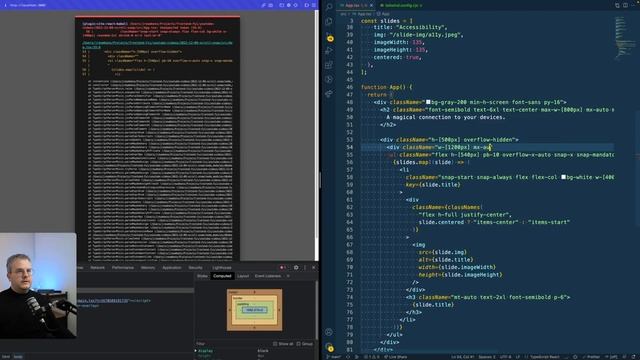Click 'A magical connection to your devices.' text
This screenshot has width=640, height=360.
click(446, 117)
